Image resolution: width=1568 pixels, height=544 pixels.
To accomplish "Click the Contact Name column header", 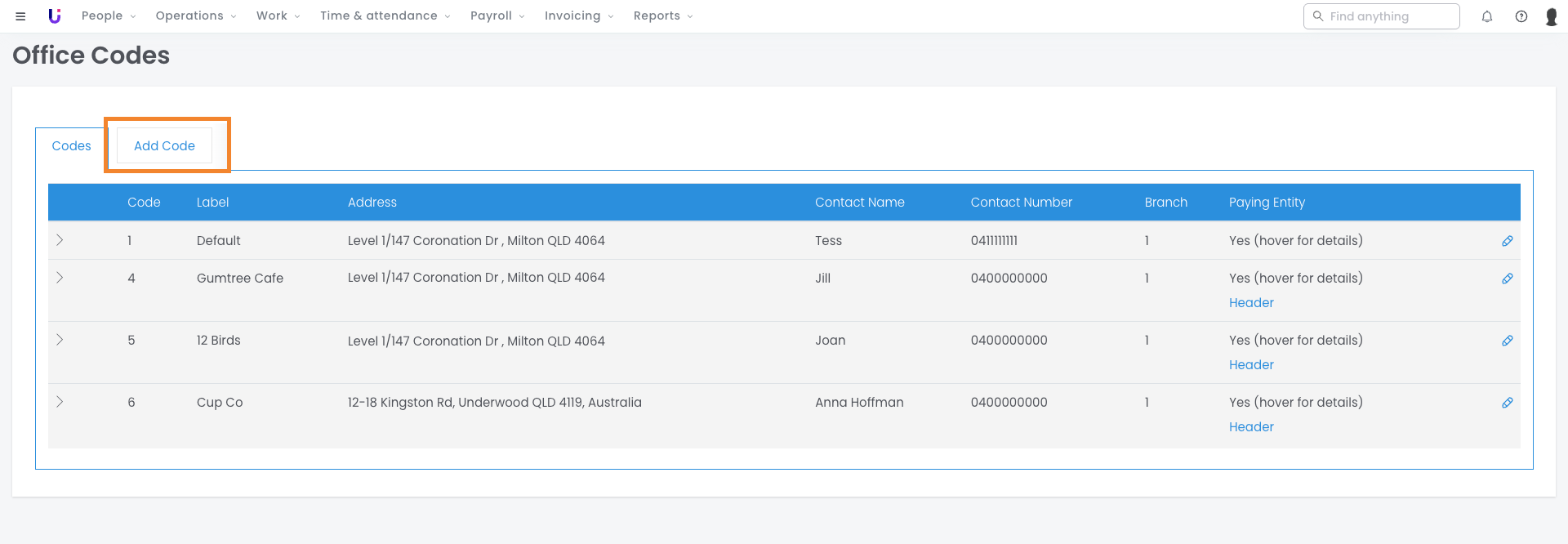I will (860, 203).
